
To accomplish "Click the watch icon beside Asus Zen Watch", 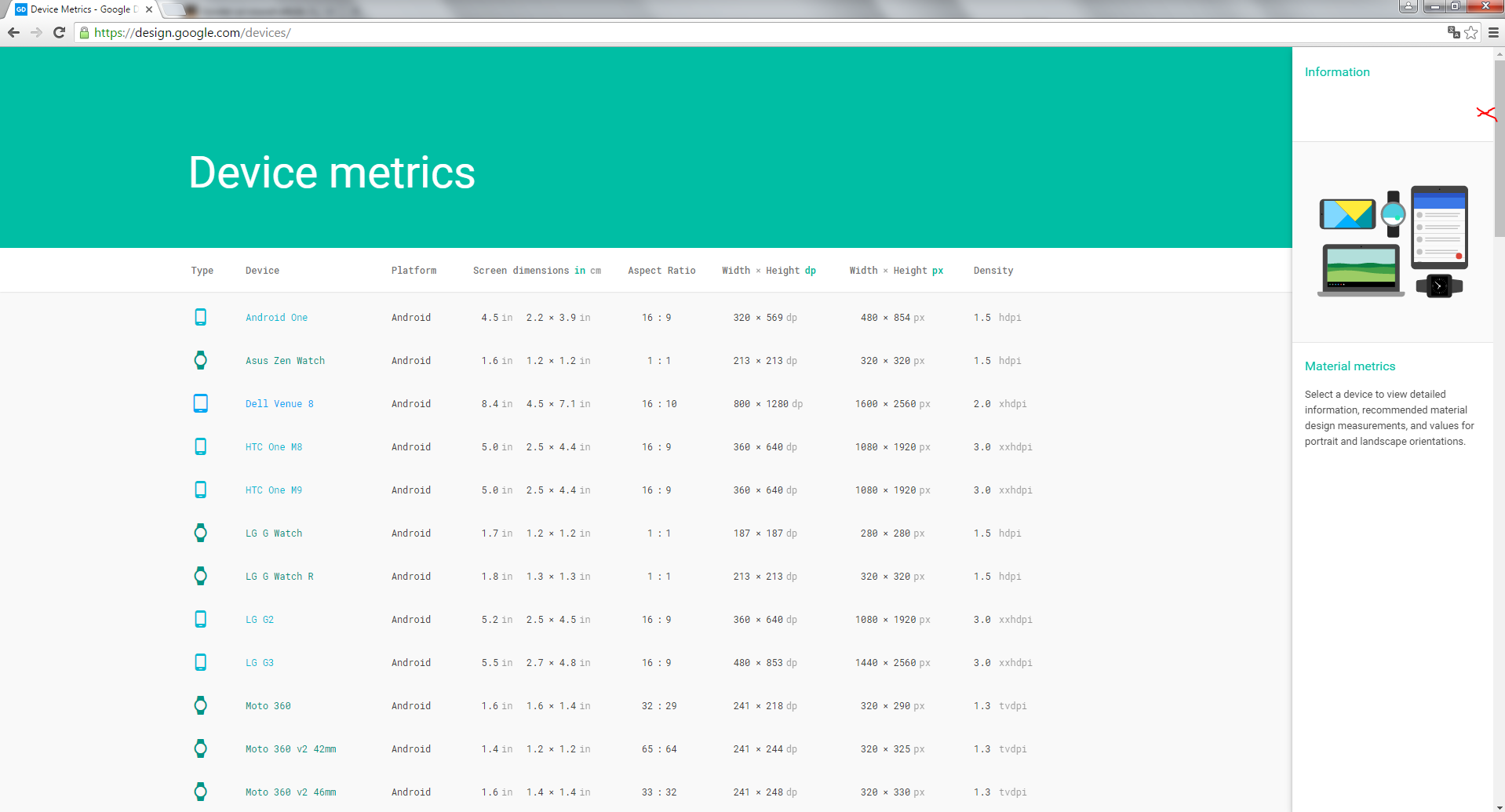I will pyautogui.click(x=201, y=360).
